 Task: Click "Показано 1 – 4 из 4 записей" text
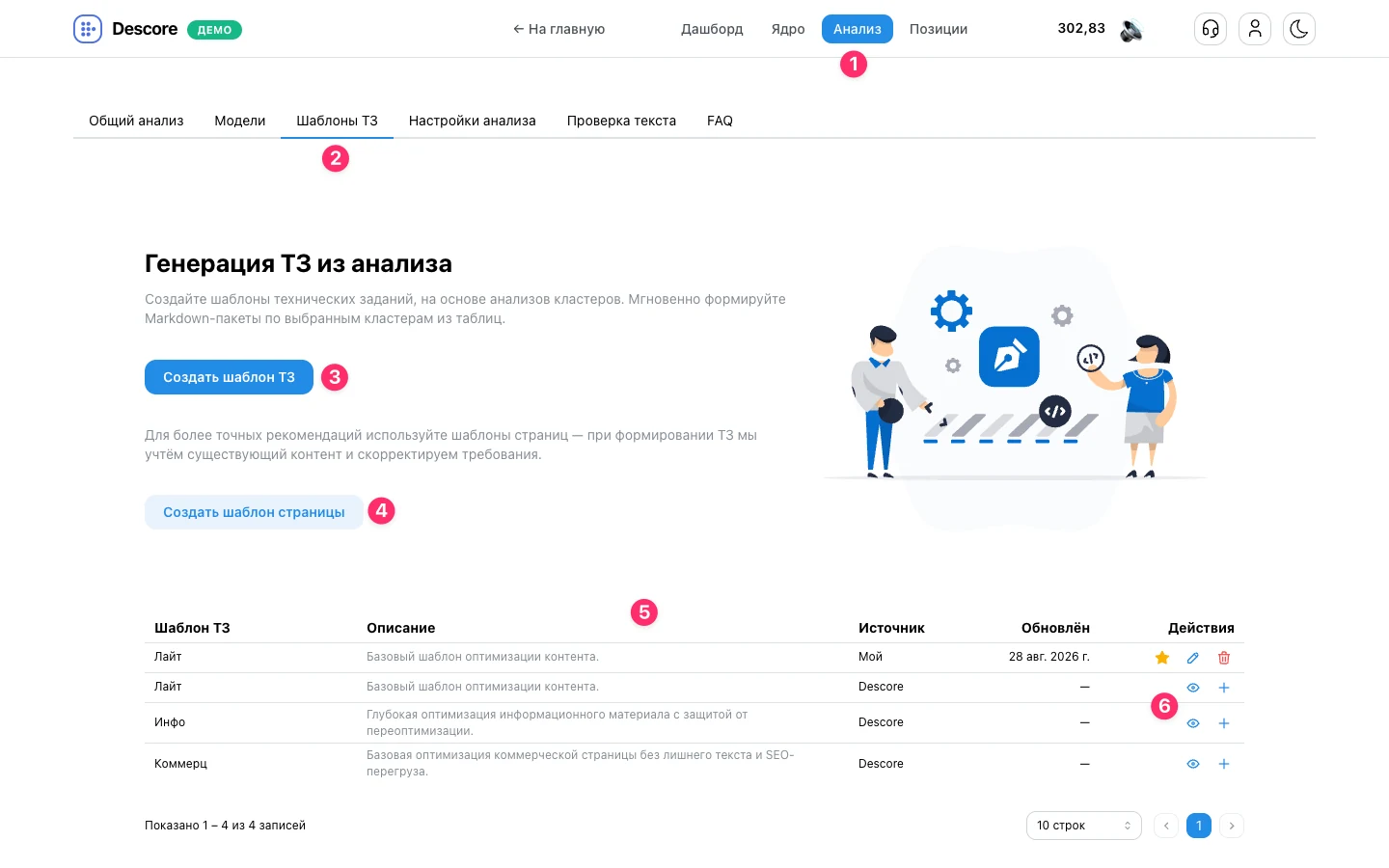click(225, 826)
